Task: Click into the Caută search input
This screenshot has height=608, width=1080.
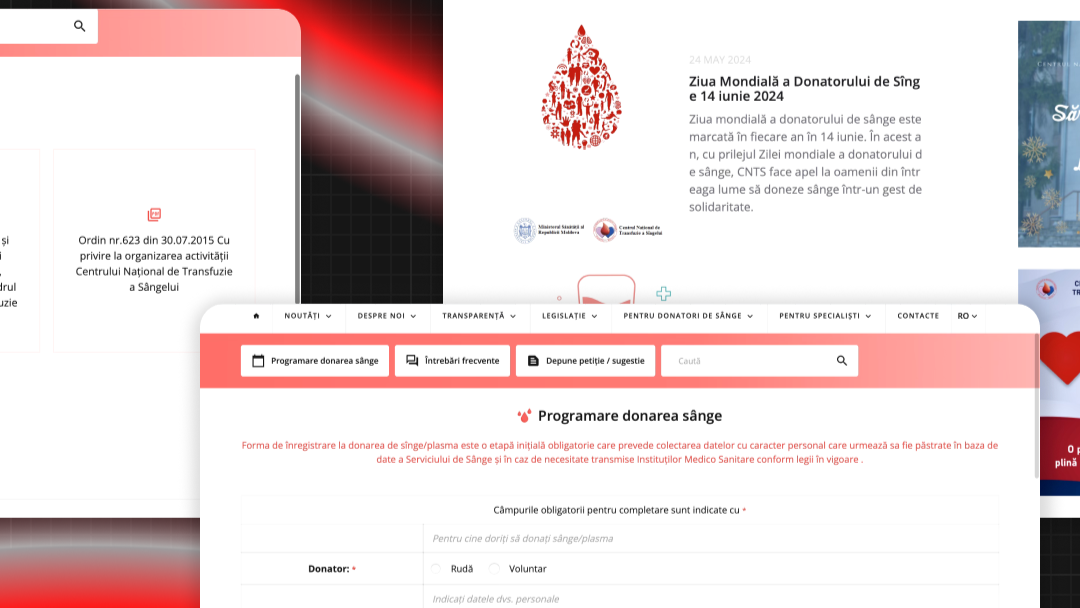Action: coord(747,361)
